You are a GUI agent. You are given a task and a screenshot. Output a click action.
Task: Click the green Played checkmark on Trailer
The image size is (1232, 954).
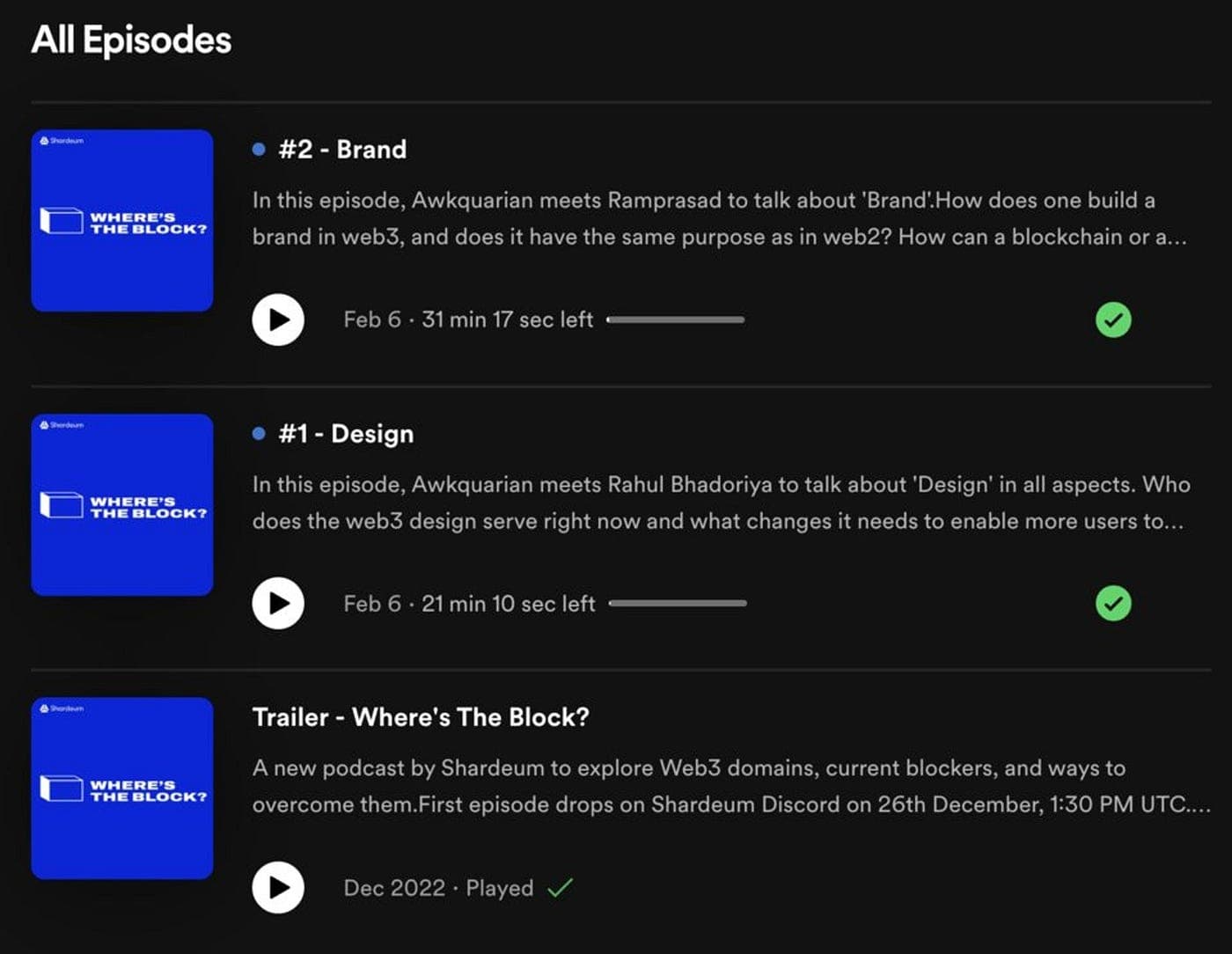pyautogui.click(x=560, y=887)
